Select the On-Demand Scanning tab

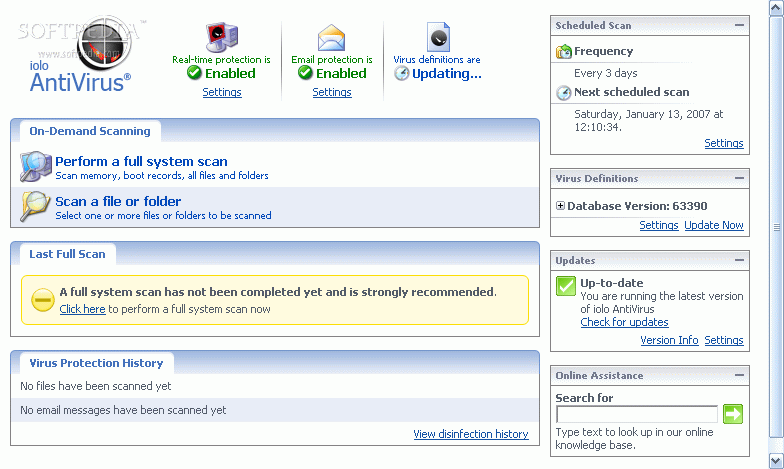click(90, 131)
